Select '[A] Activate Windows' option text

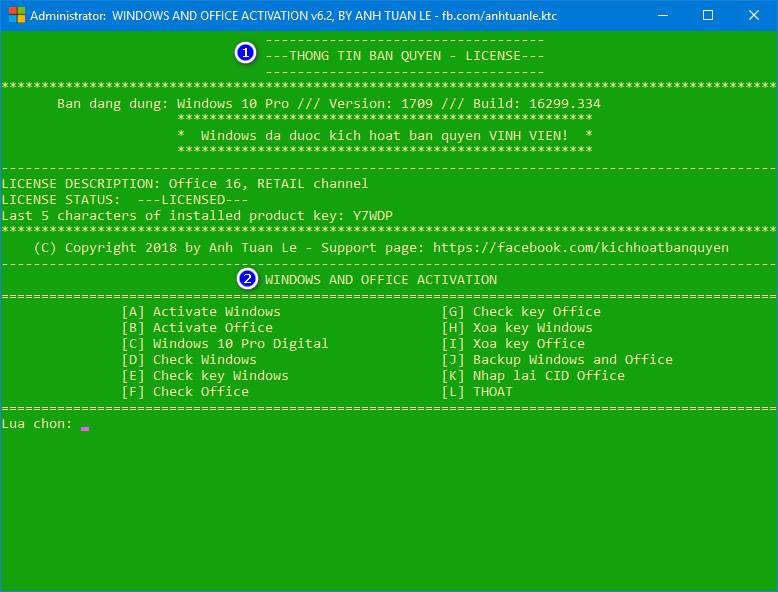pos(201,312)
